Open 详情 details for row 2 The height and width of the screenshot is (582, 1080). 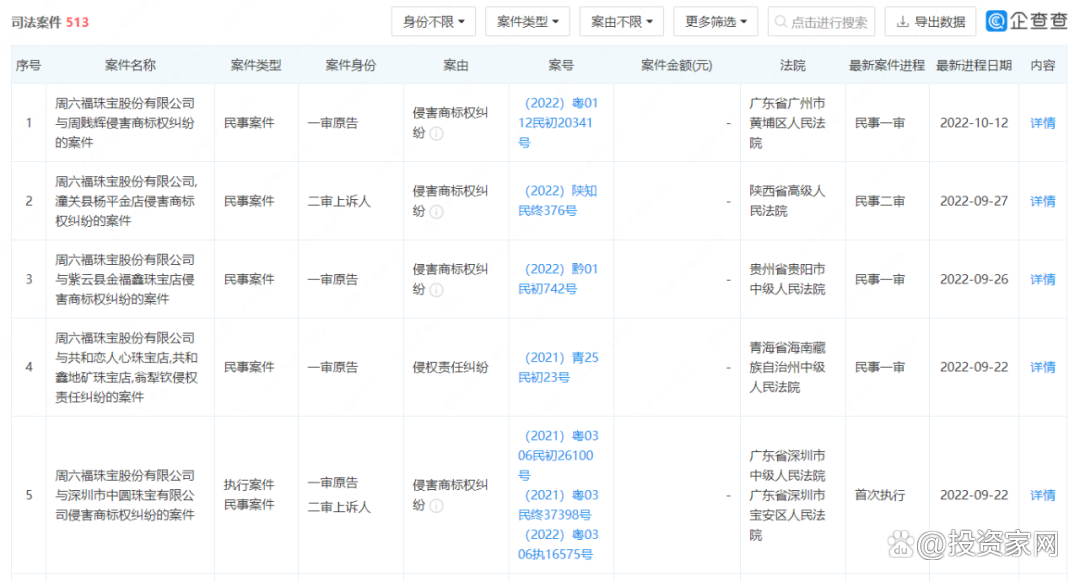[x=1042, y=201]
